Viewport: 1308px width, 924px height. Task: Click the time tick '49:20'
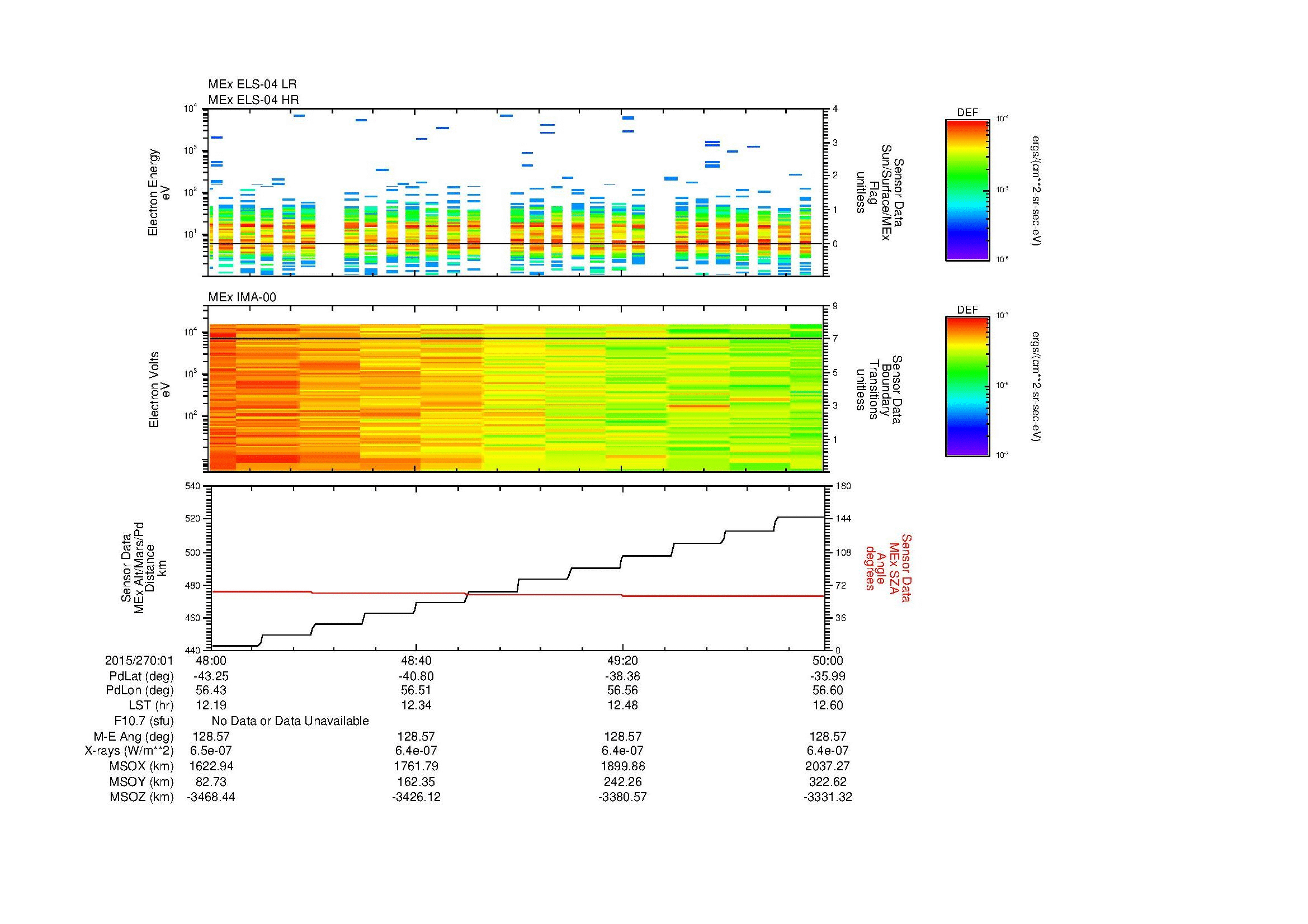(622, 660)
